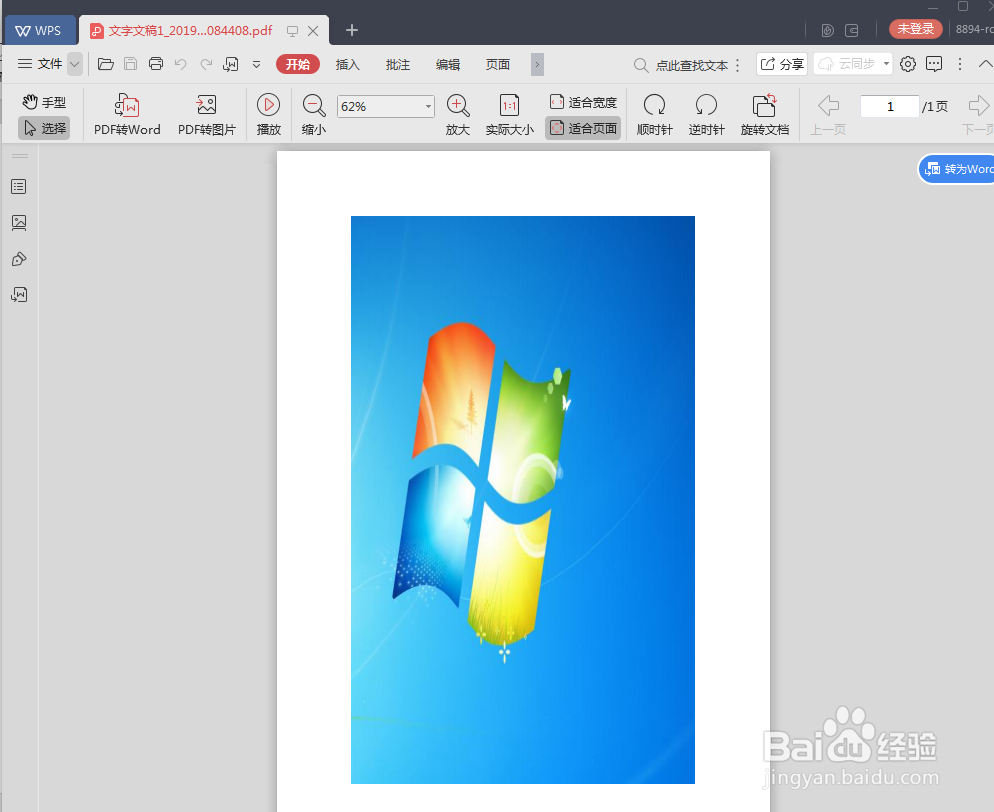The width and height of the screenshot is (994, 812).
Task: Open the PDF转图片 conversion tool
Action: [x=207, y=112]
